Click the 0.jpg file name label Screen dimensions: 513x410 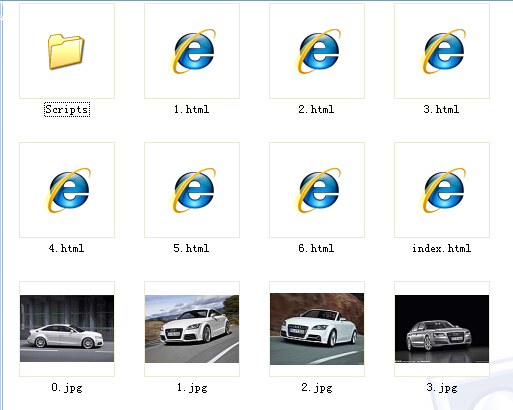click(67, 388)
